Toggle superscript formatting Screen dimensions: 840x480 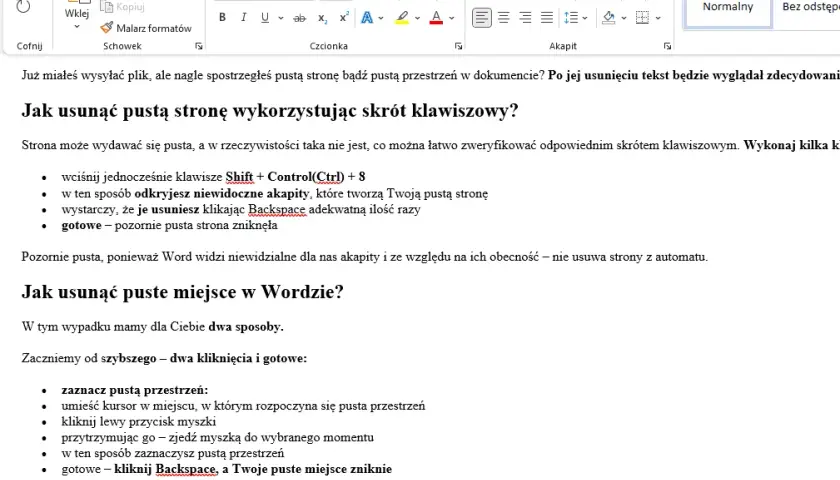(344, 18)
